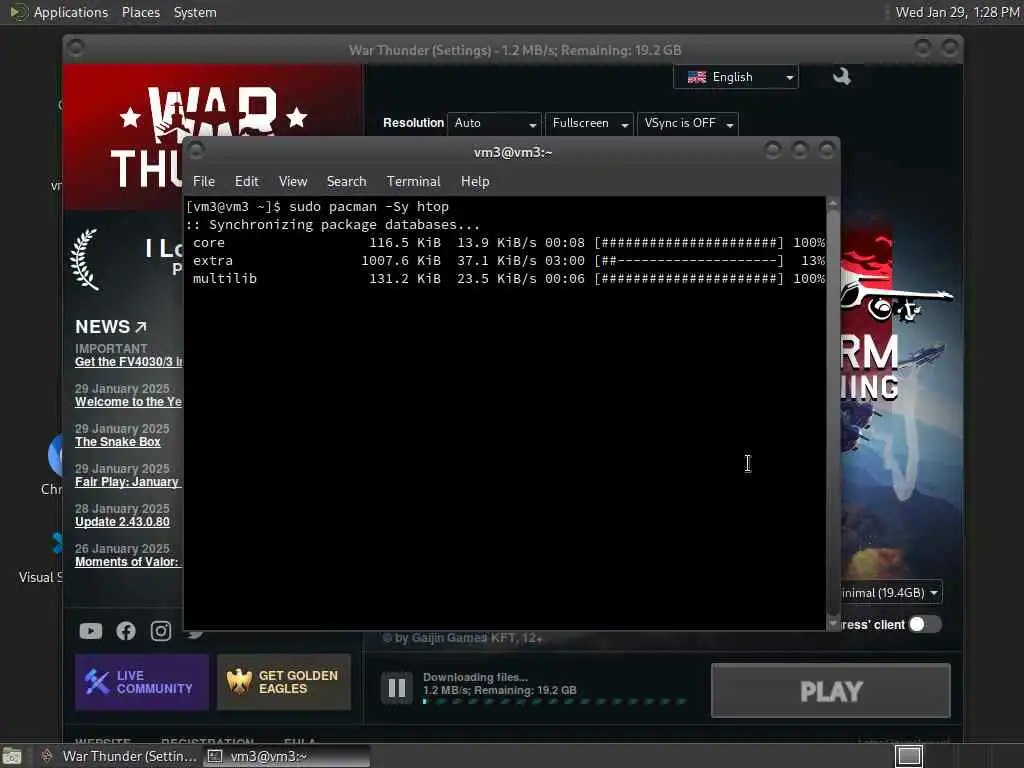Click the Live Community crossed-swords icon
This screenshot has width=1024, height=768.
tap(97, 682)
